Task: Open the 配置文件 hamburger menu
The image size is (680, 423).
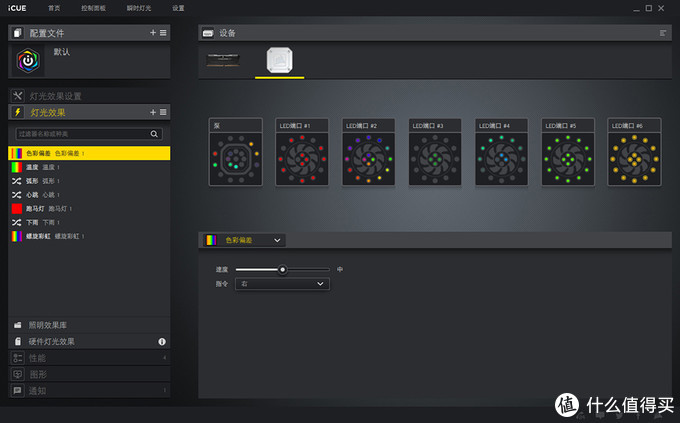Action: [163, 33]
